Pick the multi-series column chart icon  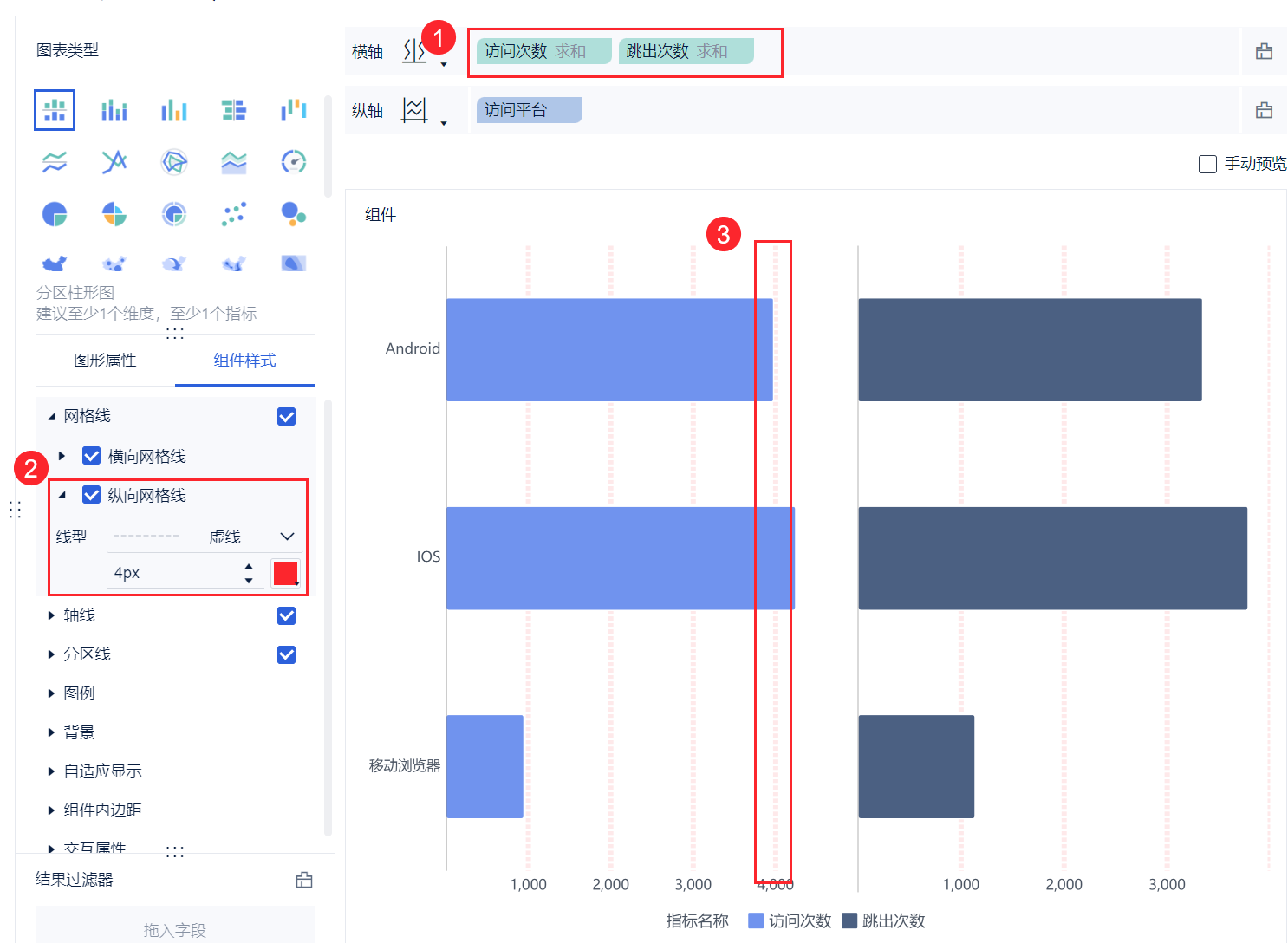[x=174, y=110]
